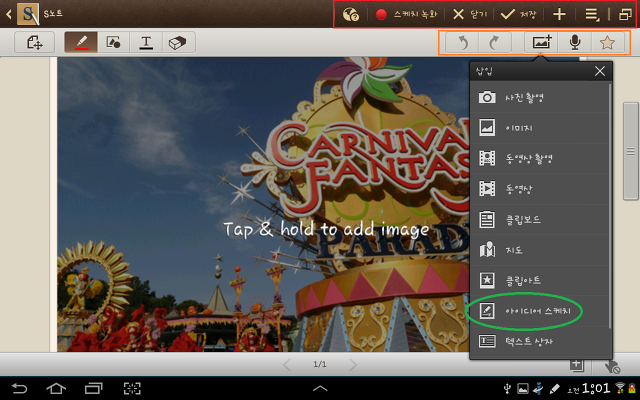Start voice recording with the microphone icon
The width and height of the screenshot is (640, 400).
pos(575,42)
